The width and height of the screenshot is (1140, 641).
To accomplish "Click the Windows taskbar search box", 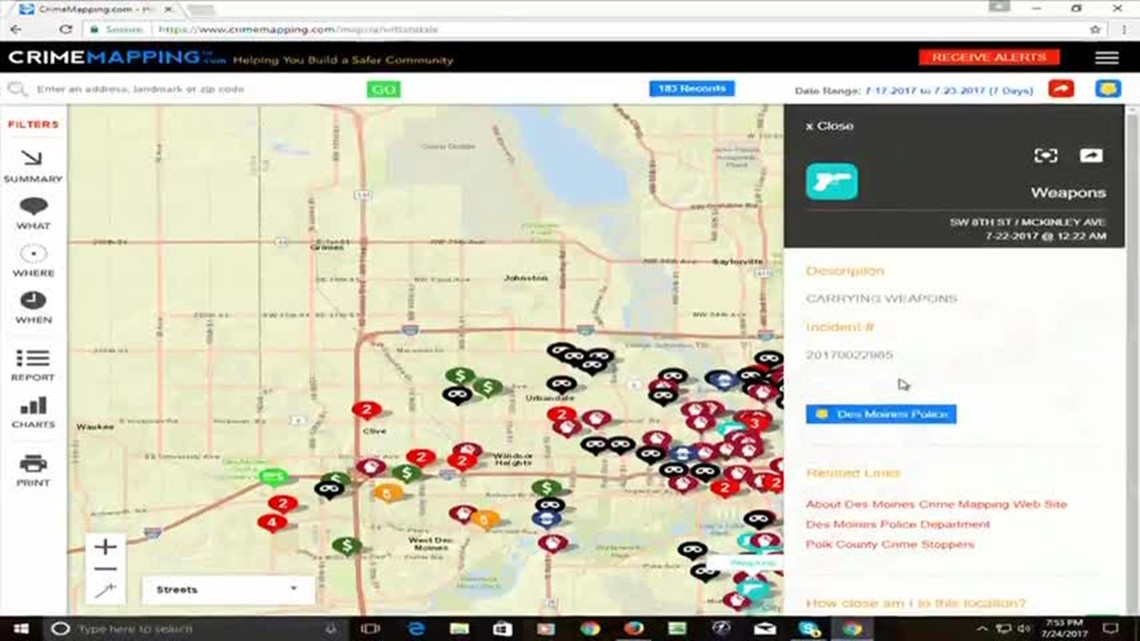I will tap(195, 629).
